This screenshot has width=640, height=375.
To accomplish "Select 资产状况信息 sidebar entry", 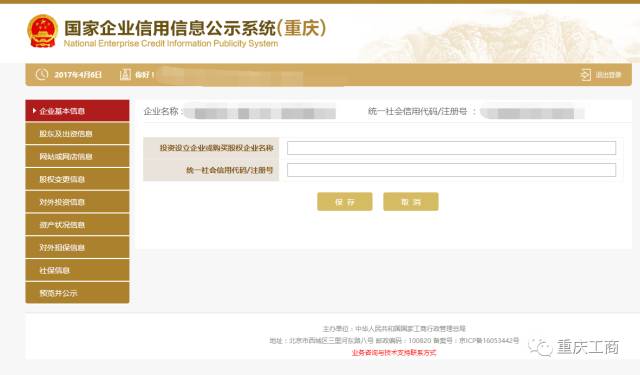I will pyautogui.click(x=77, y=225).
